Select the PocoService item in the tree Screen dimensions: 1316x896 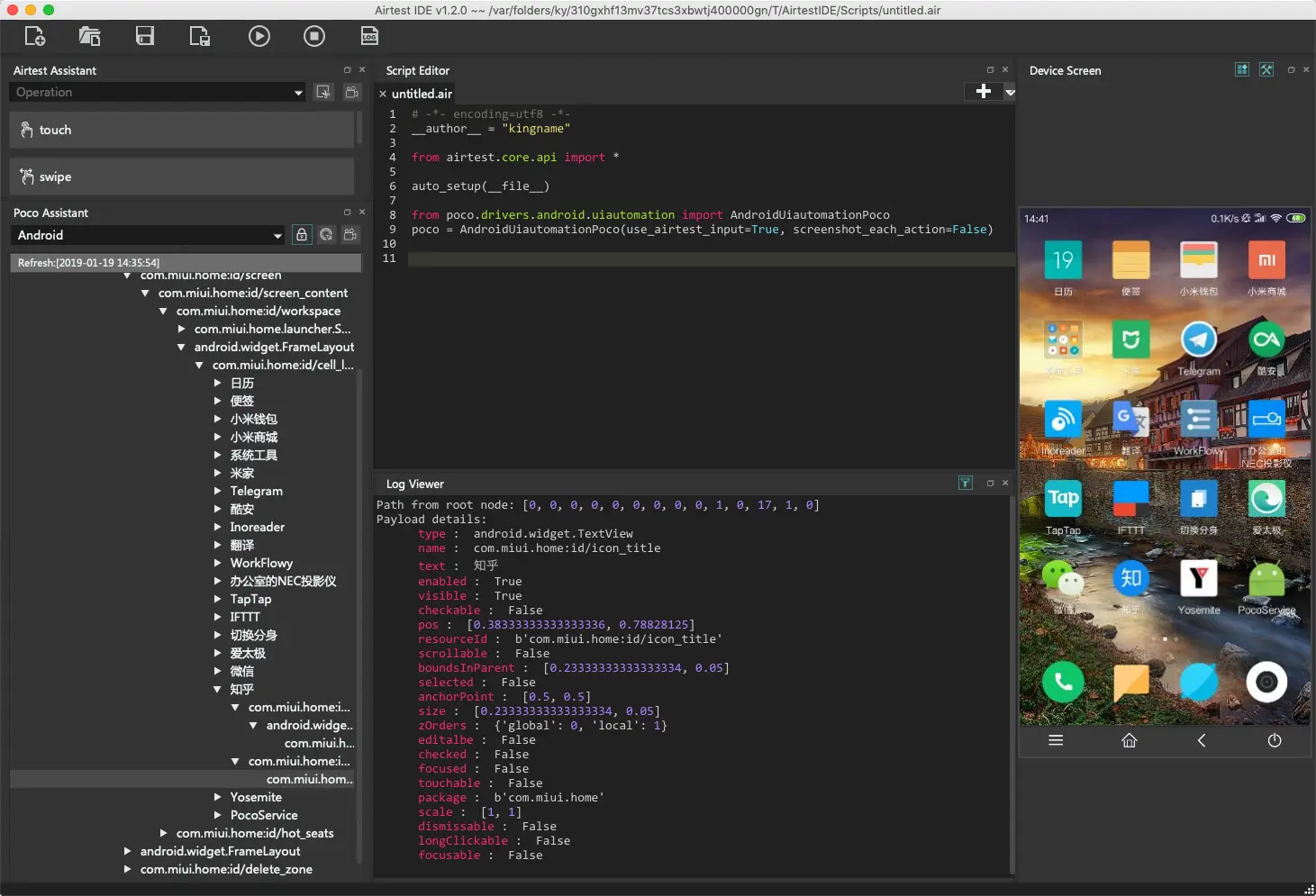pos(263,815)
